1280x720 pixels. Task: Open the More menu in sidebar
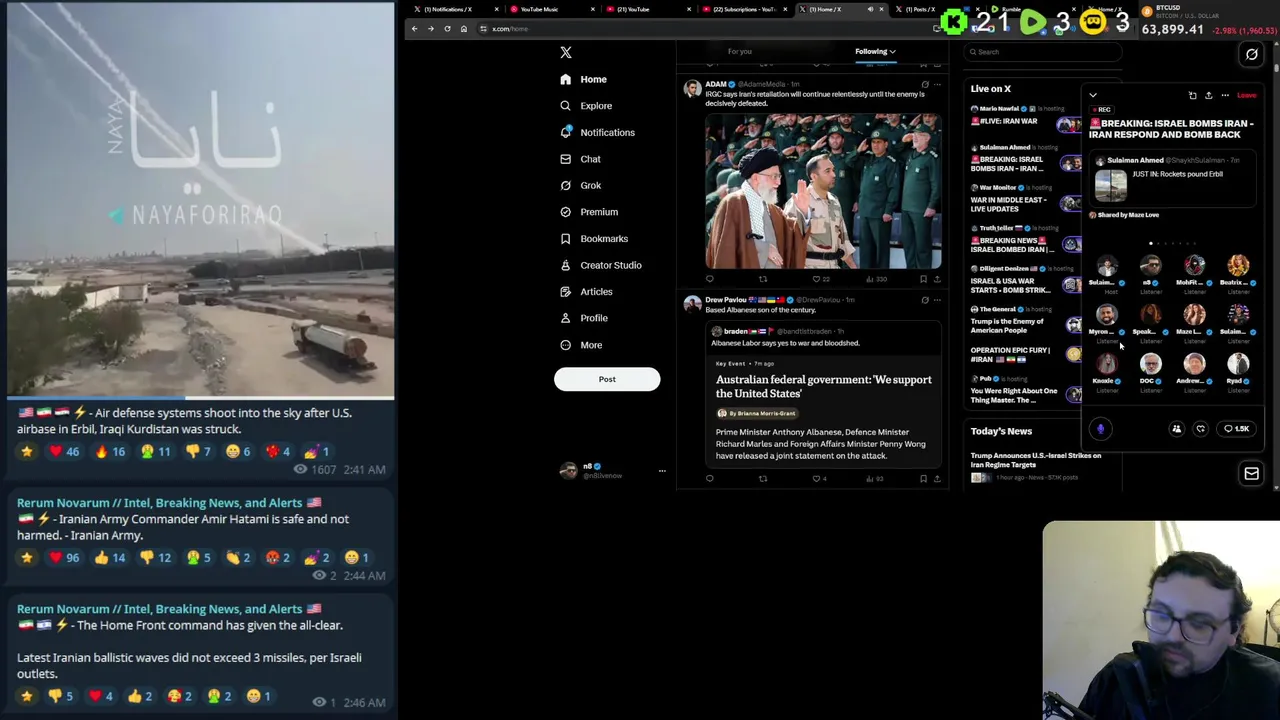point(581,345)
